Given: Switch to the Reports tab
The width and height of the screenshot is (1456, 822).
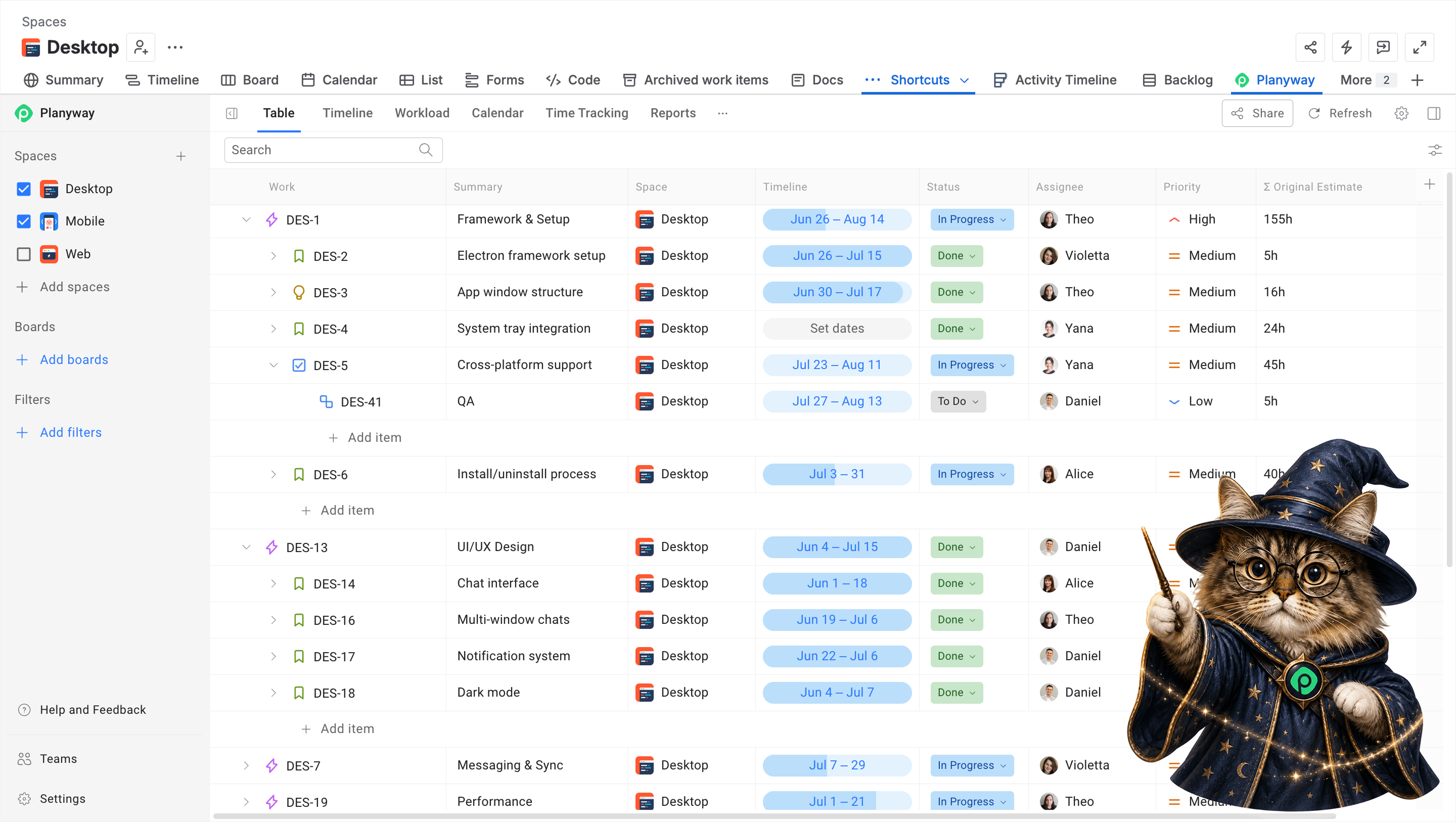Looking at the screenshot, I should (x=672, y=113).
